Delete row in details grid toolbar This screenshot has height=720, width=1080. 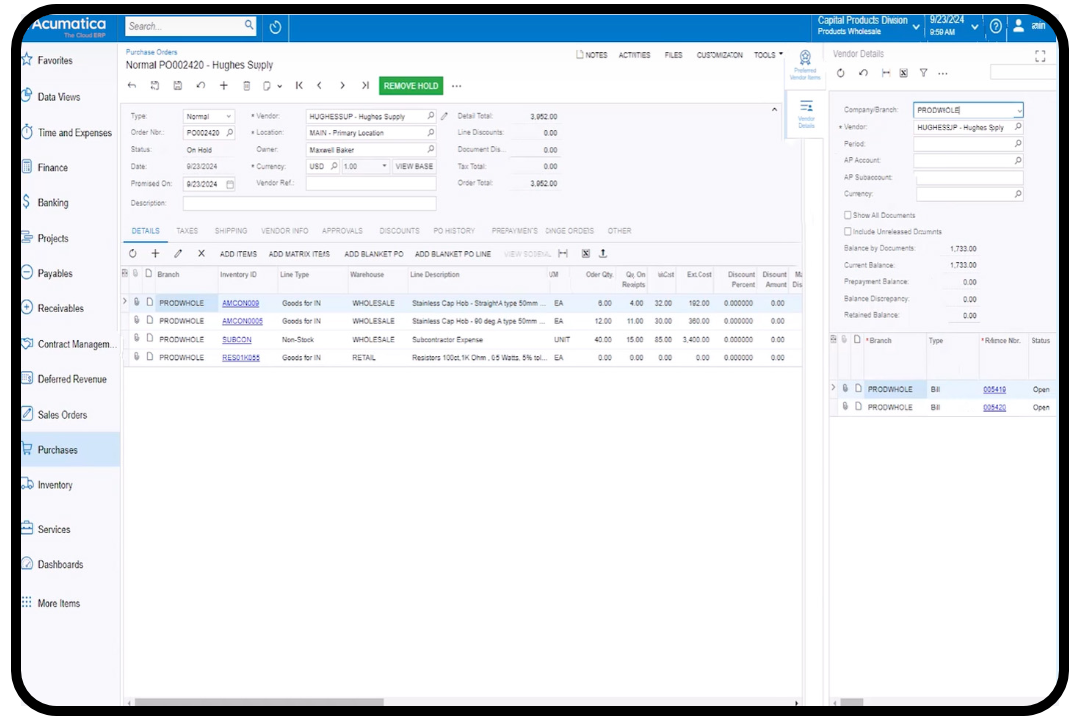(x=201, y=254)
